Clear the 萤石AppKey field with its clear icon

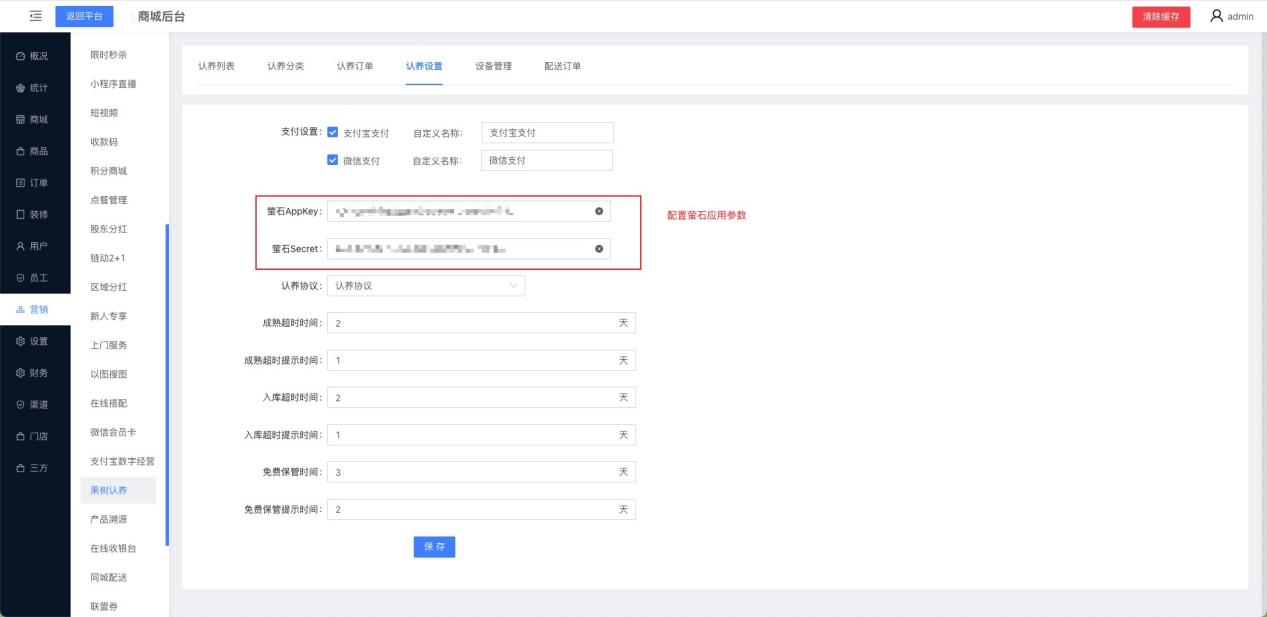[599, 211]
